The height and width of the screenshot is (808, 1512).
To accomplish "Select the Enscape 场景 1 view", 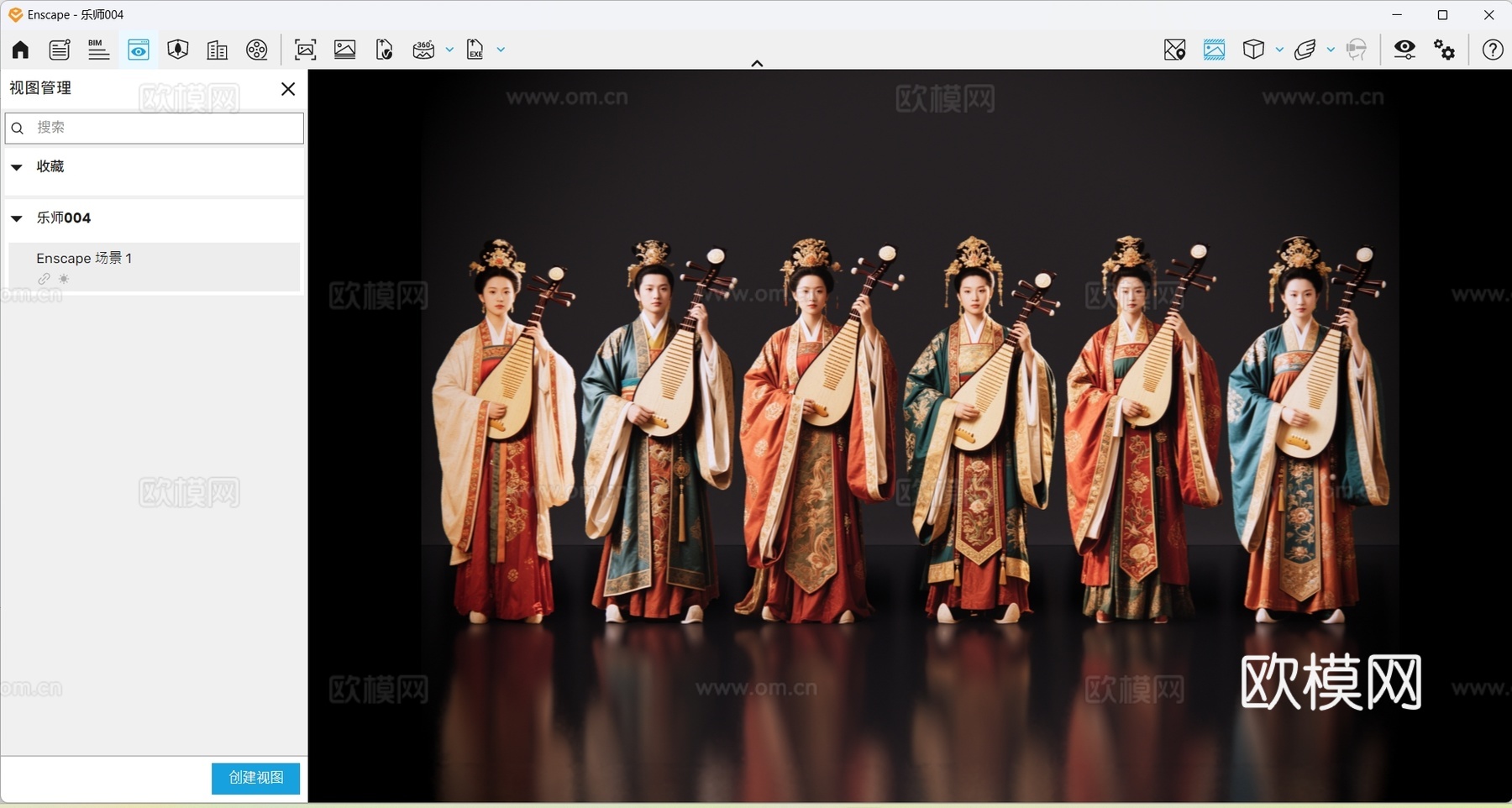I will 155,267.
